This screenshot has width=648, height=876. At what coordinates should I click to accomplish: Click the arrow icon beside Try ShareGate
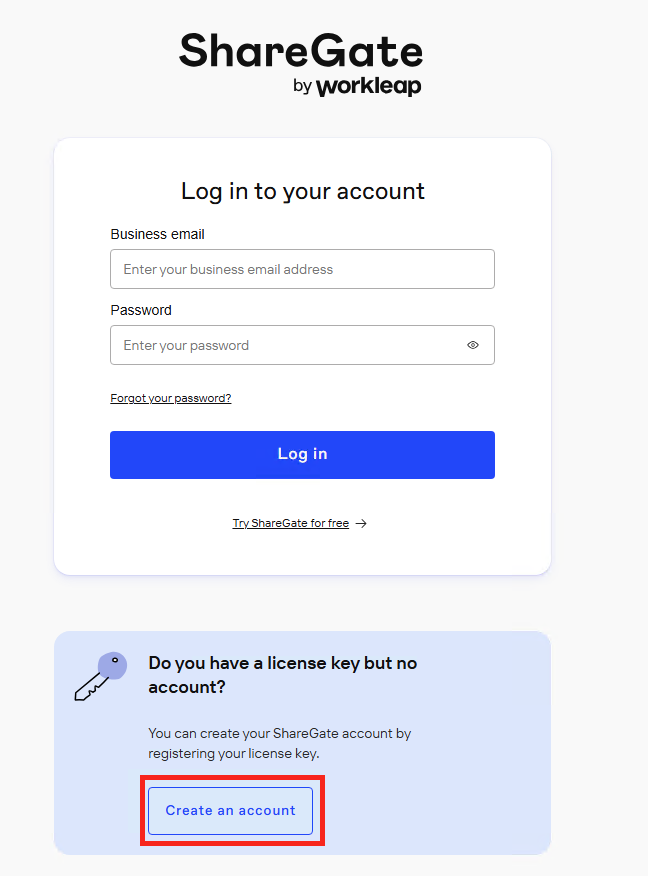click(x=361, y=523)
